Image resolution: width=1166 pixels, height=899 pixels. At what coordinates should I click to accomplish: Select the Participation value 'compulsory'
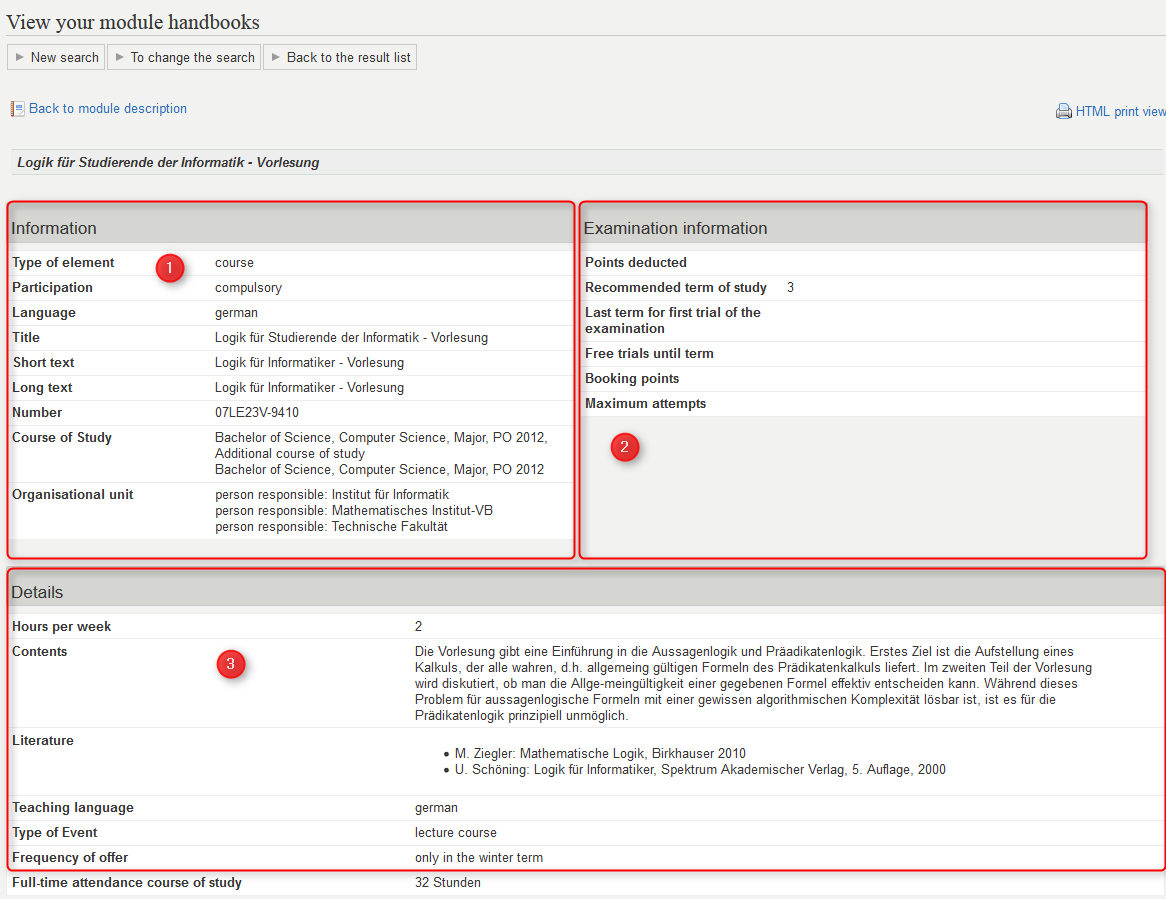tap(248, 288)
